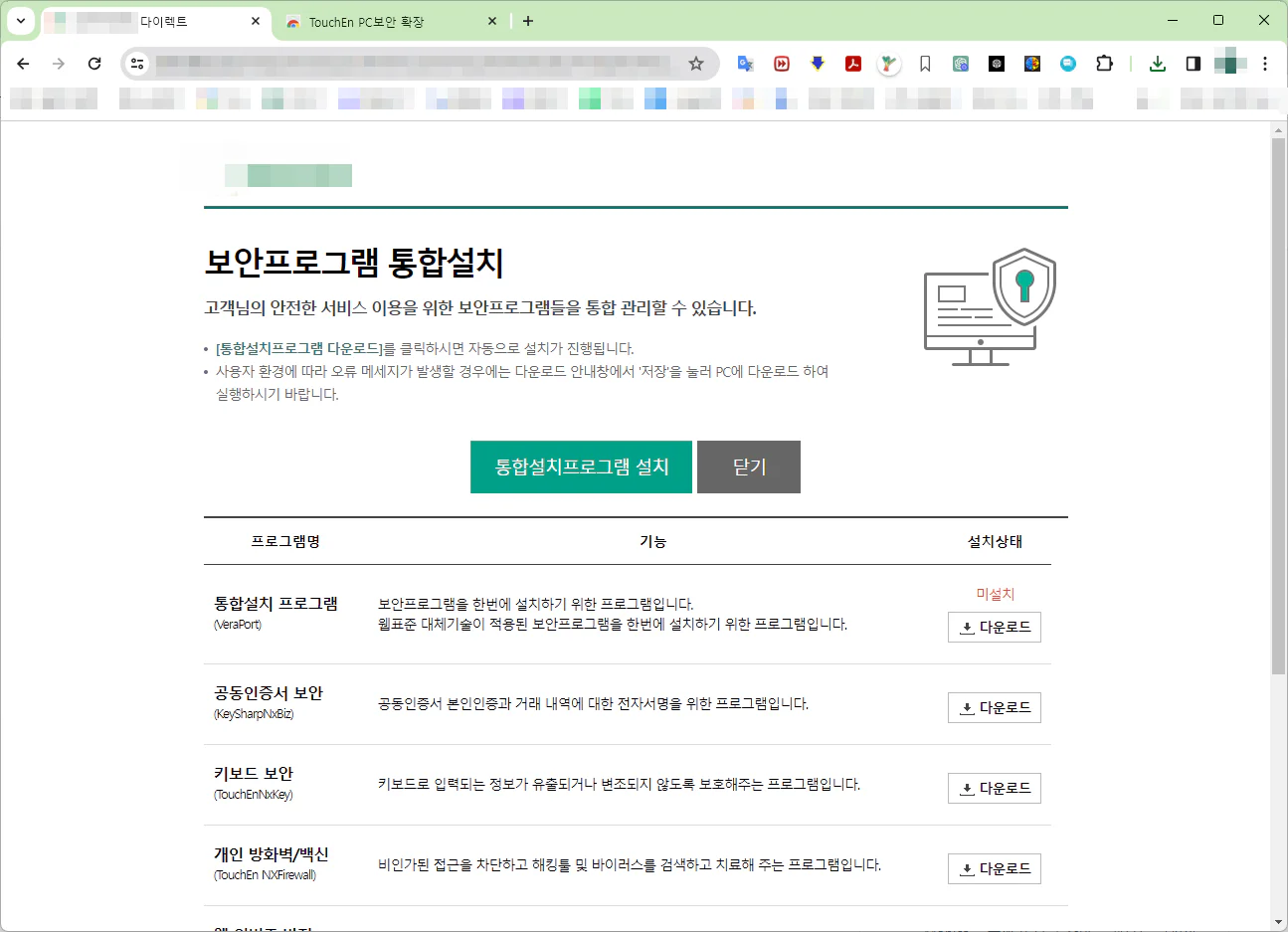View site information icon in address bar
Image resolution: width=1288 pixels, height=932 pixels.
click(137, 64)
